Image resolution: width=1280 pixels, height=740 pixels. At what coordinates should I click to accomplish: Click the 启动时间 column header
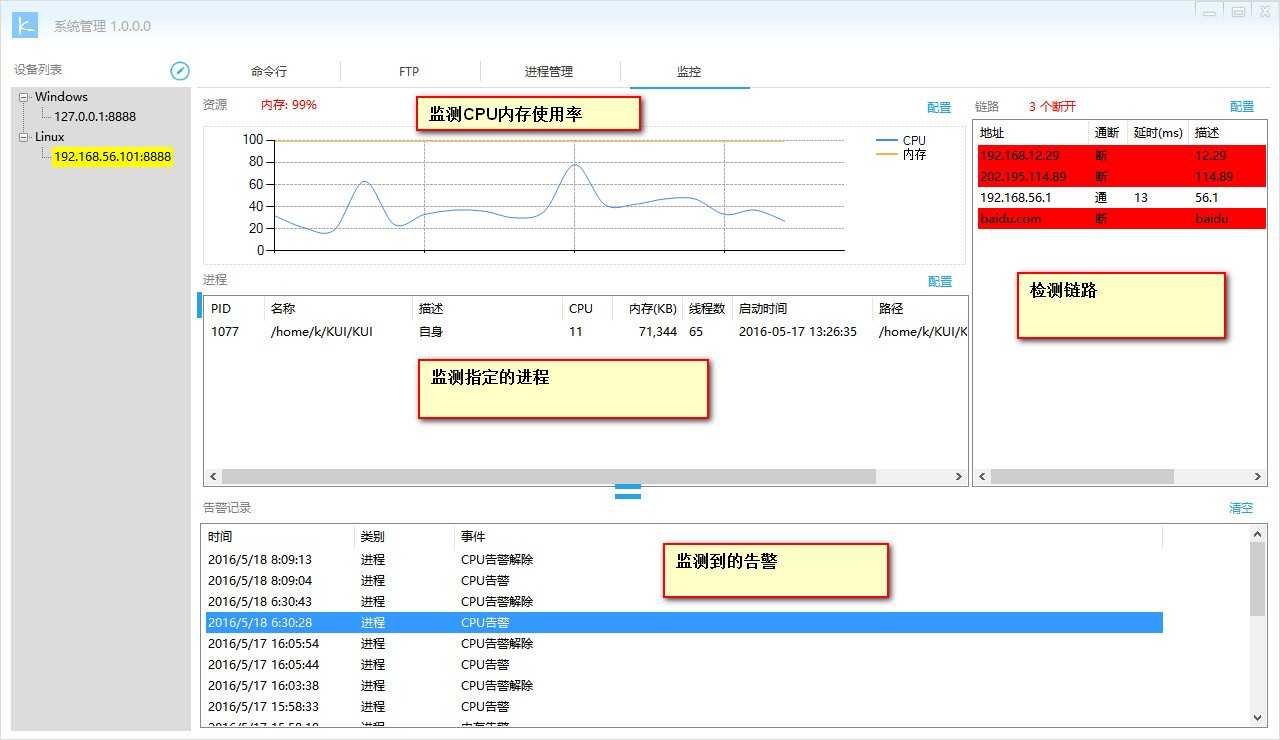click(x=802, y=308)
